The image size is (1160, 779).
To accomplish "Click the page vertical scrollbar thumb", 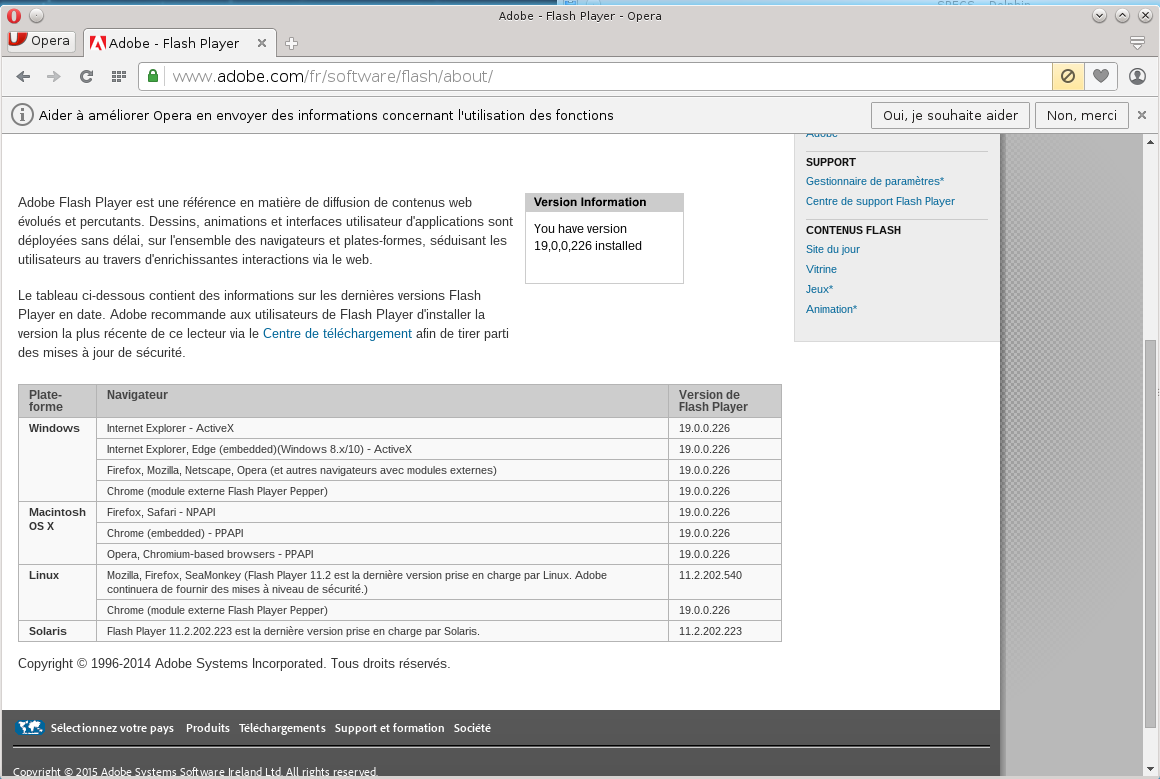I will click(1150, 532).
